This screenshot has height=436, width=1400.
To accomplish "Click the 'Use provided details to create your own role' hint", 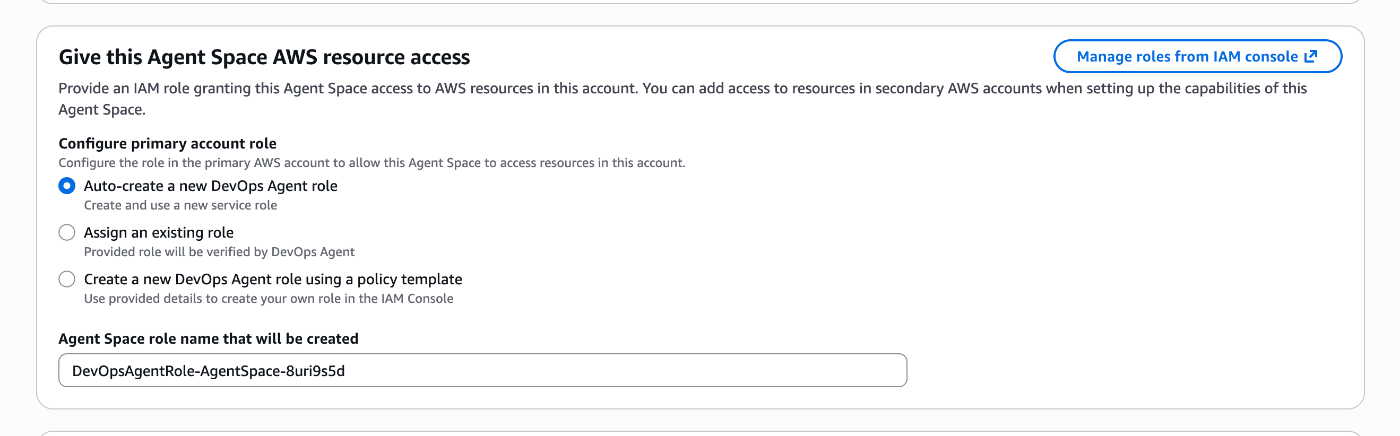I will click(x=268, y=299).
